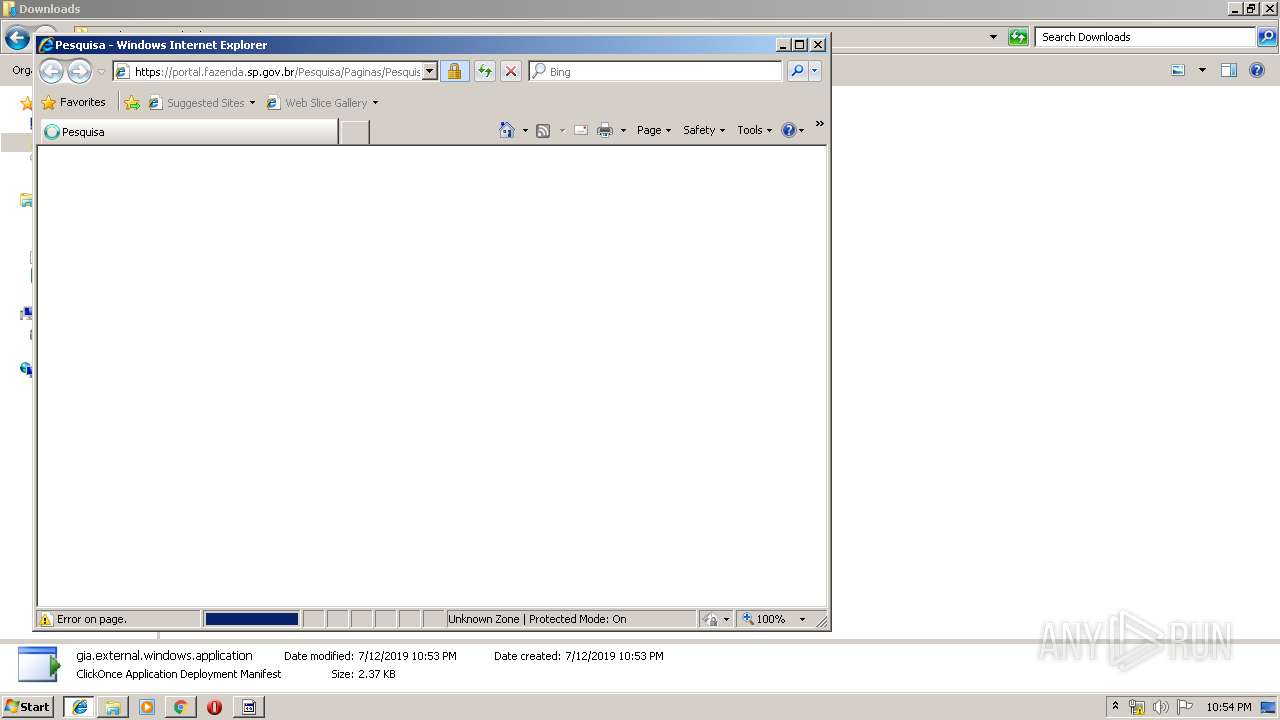
Task: Launch Google Chrome from the taskbar
Action: (x=180, y=707)
